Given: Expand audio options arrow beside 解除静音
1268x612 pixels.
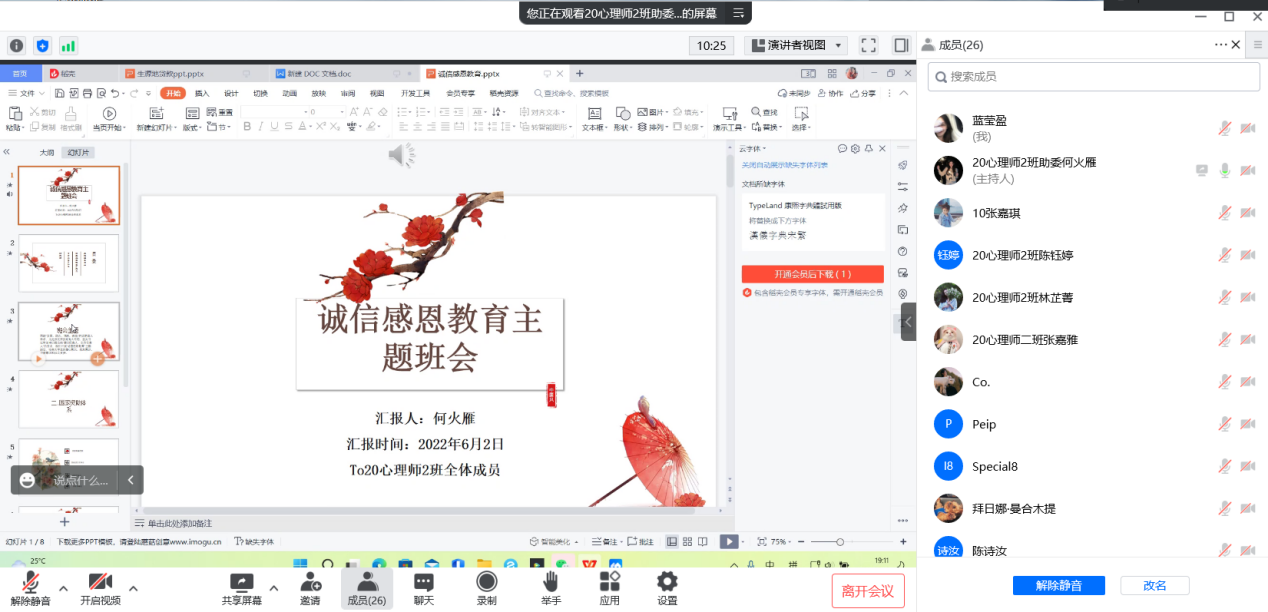Looking at the screenshot, I should [x=64, y=588].
